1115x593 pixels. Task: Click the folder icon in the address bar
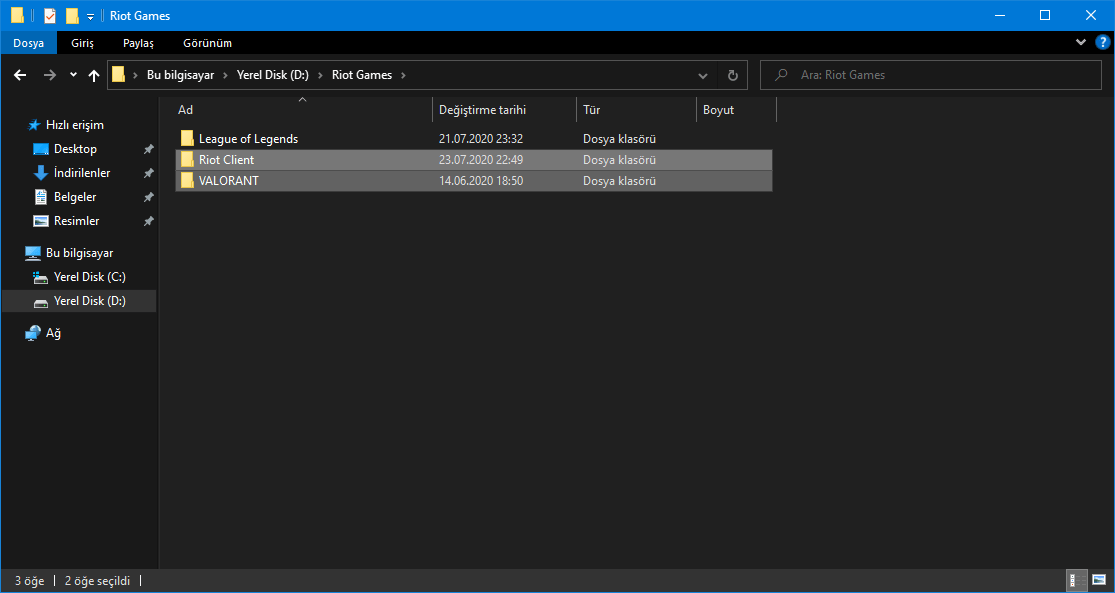119,75
